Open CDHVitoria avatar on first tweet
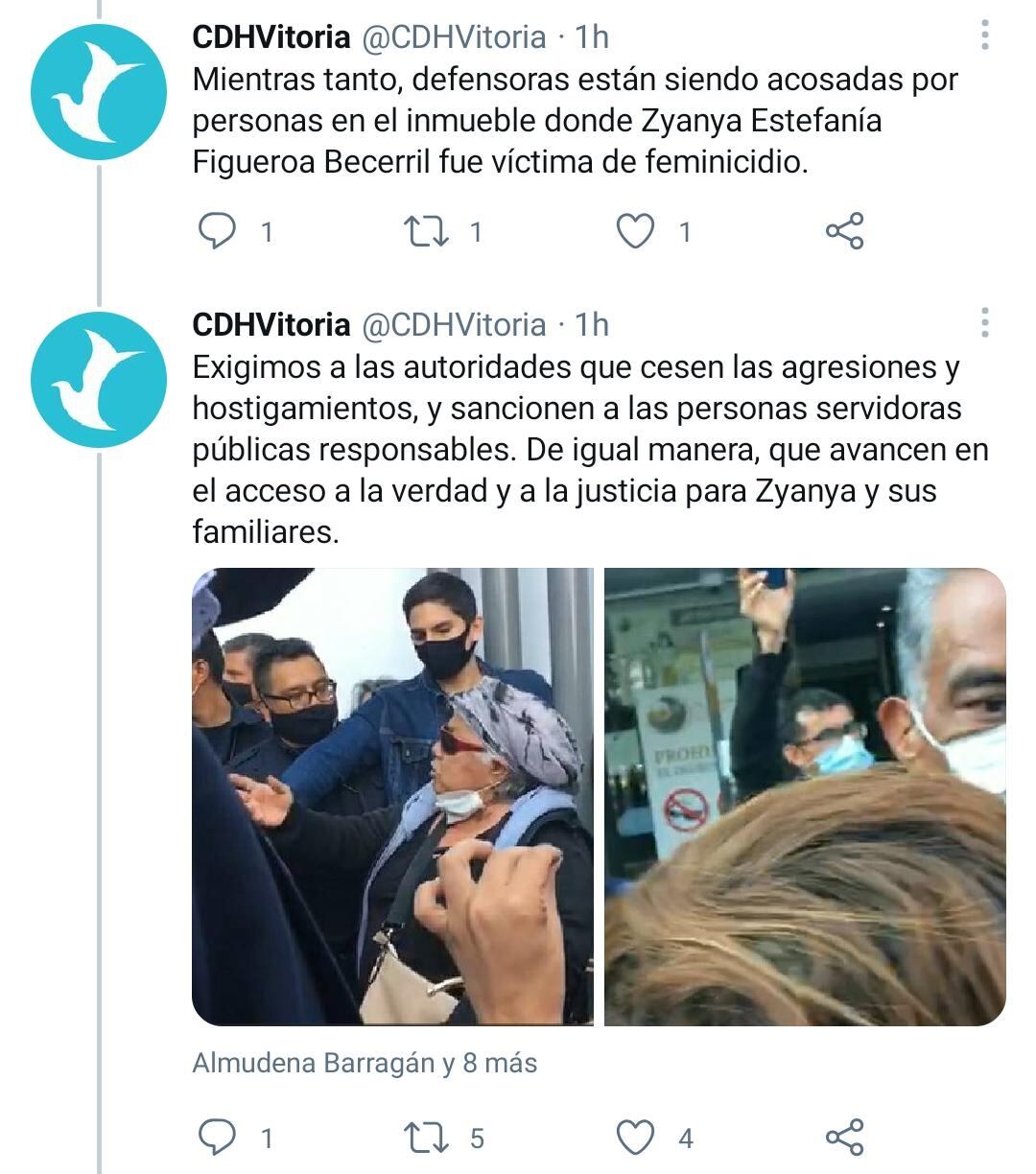 [99, 92]
